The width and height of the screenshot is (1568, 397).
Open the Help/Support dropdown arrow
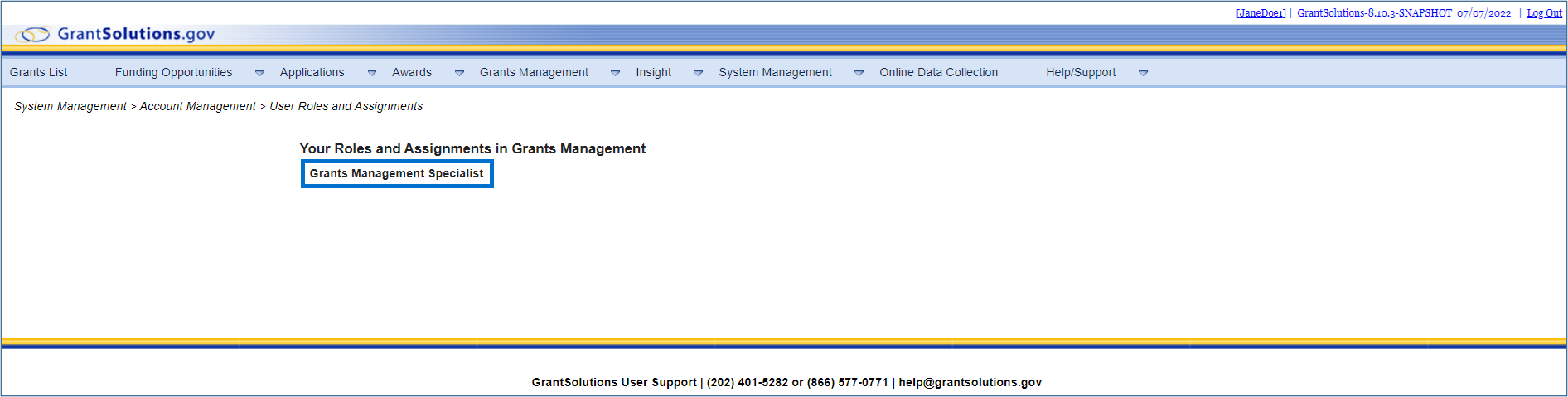(1143, 73)
